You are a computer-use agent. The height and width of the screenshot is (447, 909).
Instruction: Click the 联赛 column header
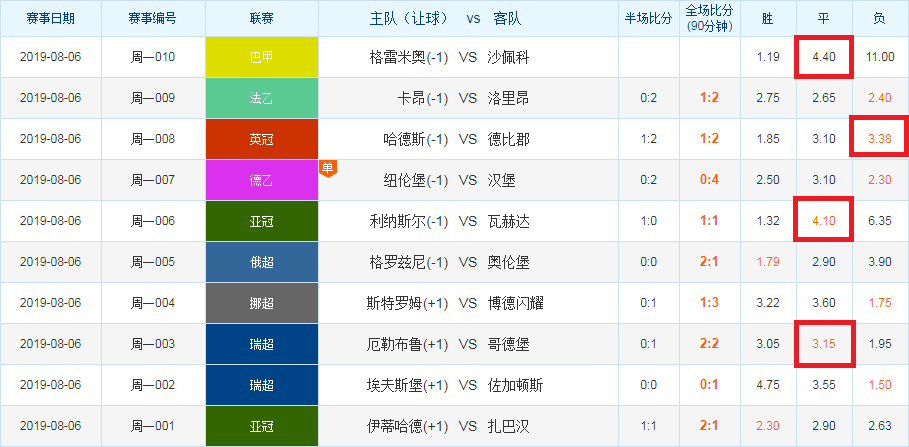click(x=262, y=19)
